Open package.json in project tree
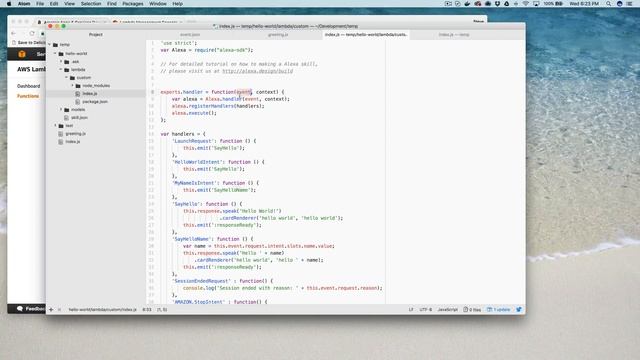Screen dimensions: 640x360 (x=95, y=102)
